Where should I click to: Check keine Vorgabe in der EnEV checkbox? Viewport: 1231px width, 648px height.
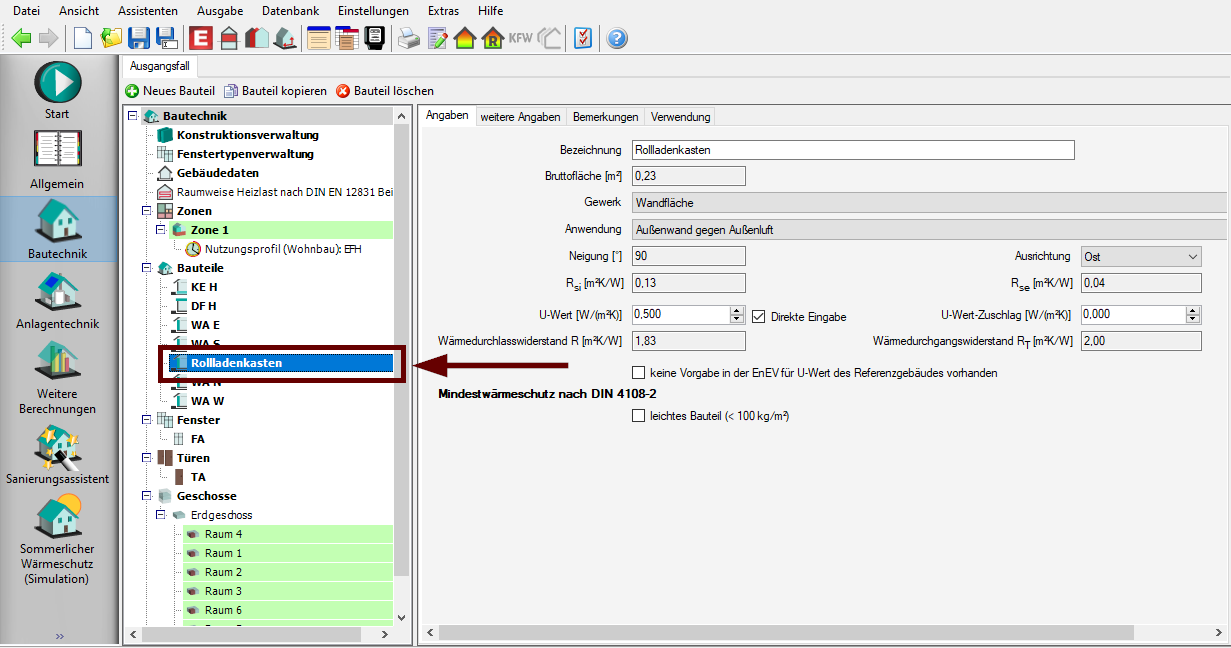[639, 373]
